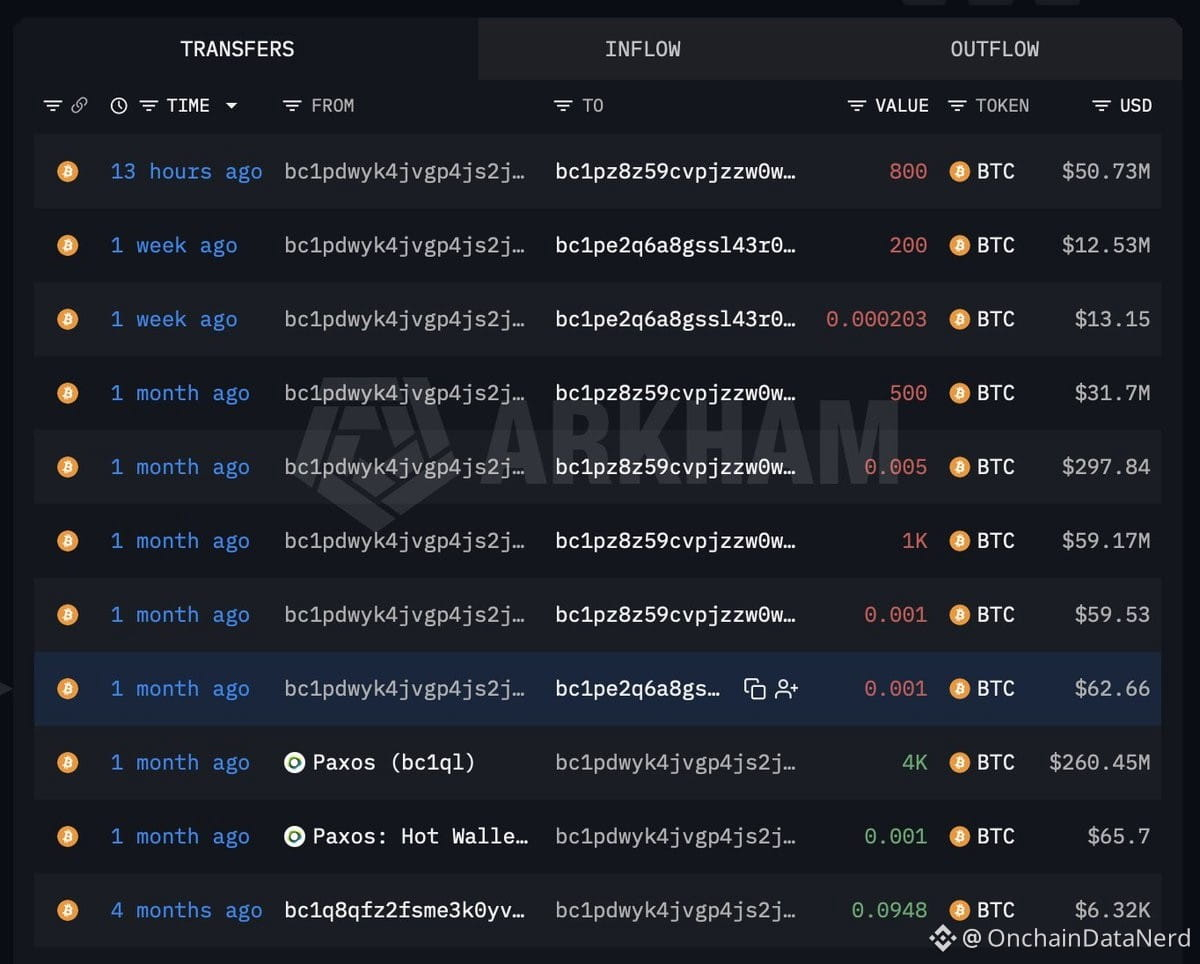Filter by transaction link column icon

pyautogui.click(x=53, y=105)
